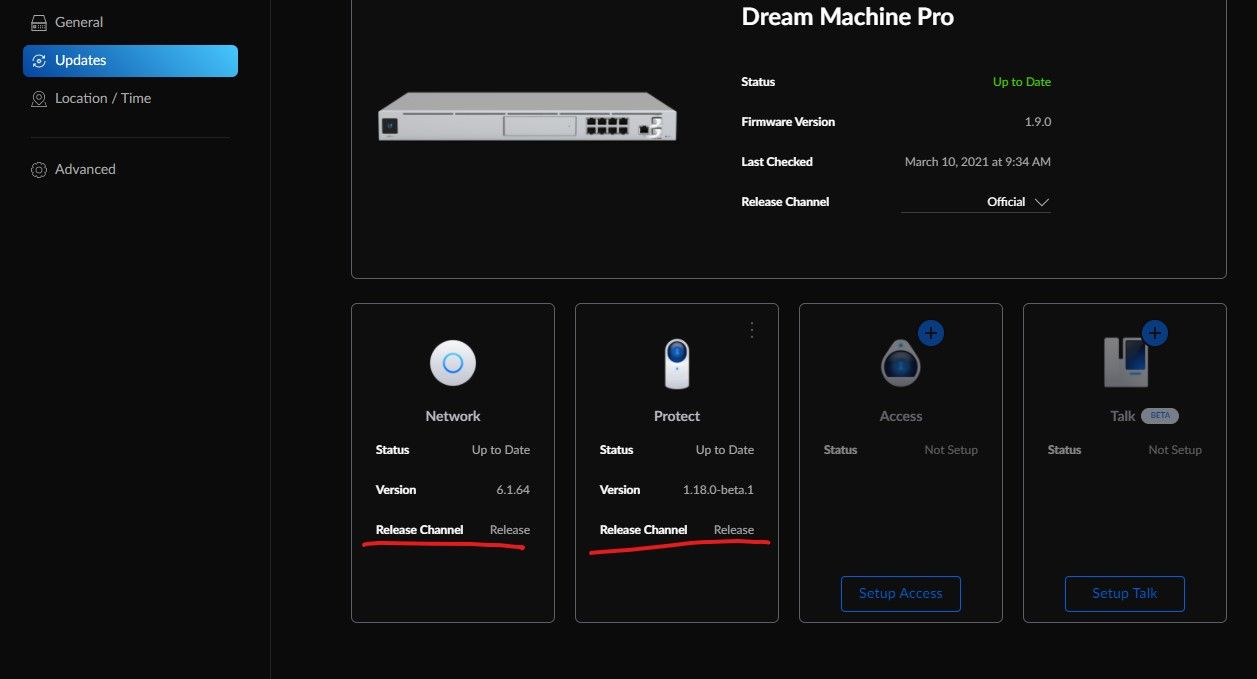Click the General console icon
The width and height of the screenshot is (1257, 679).
pos(39,22)
